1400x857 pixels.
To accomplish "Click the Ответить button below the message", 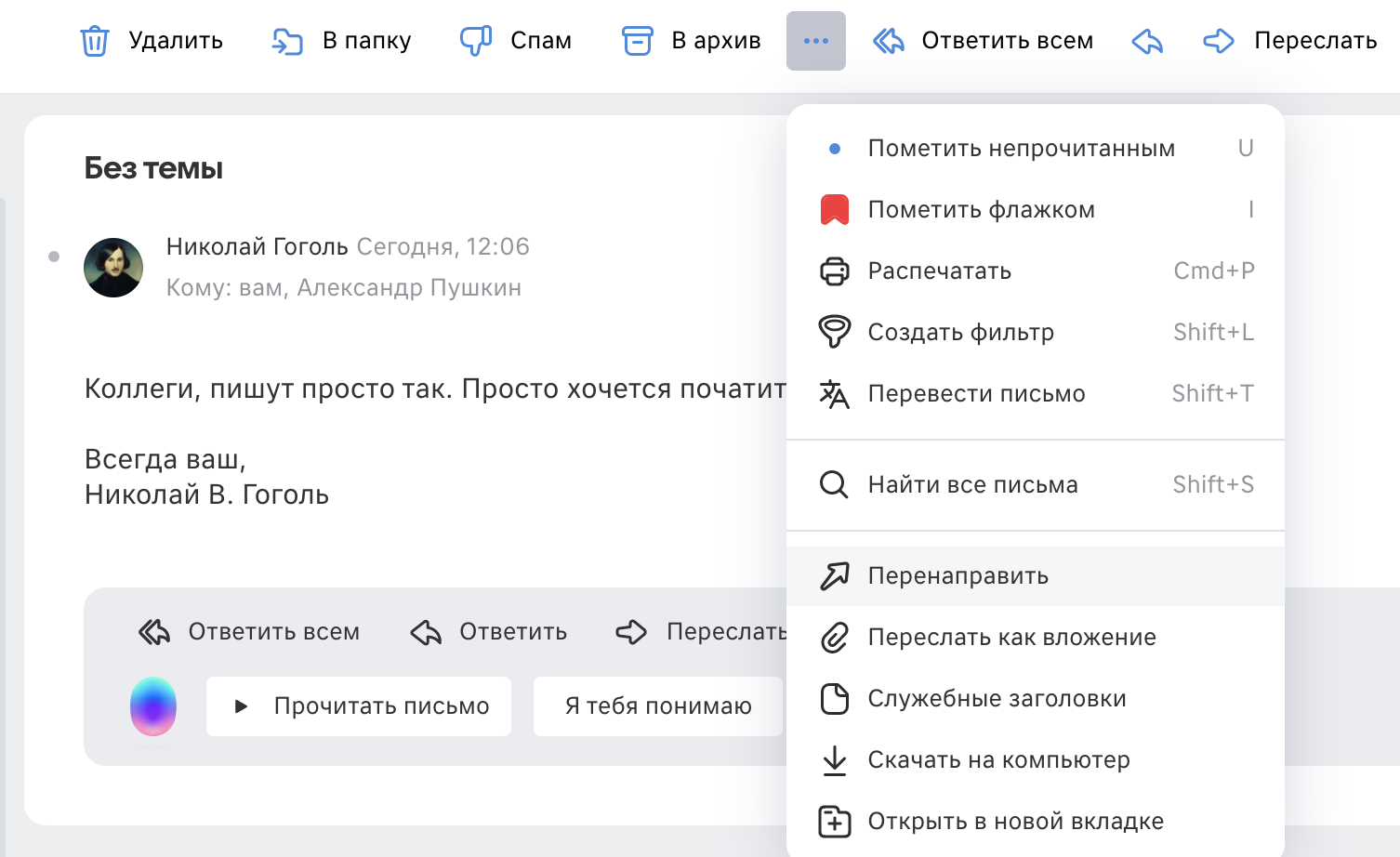I will pyautogui.click(x=489, y=632).
